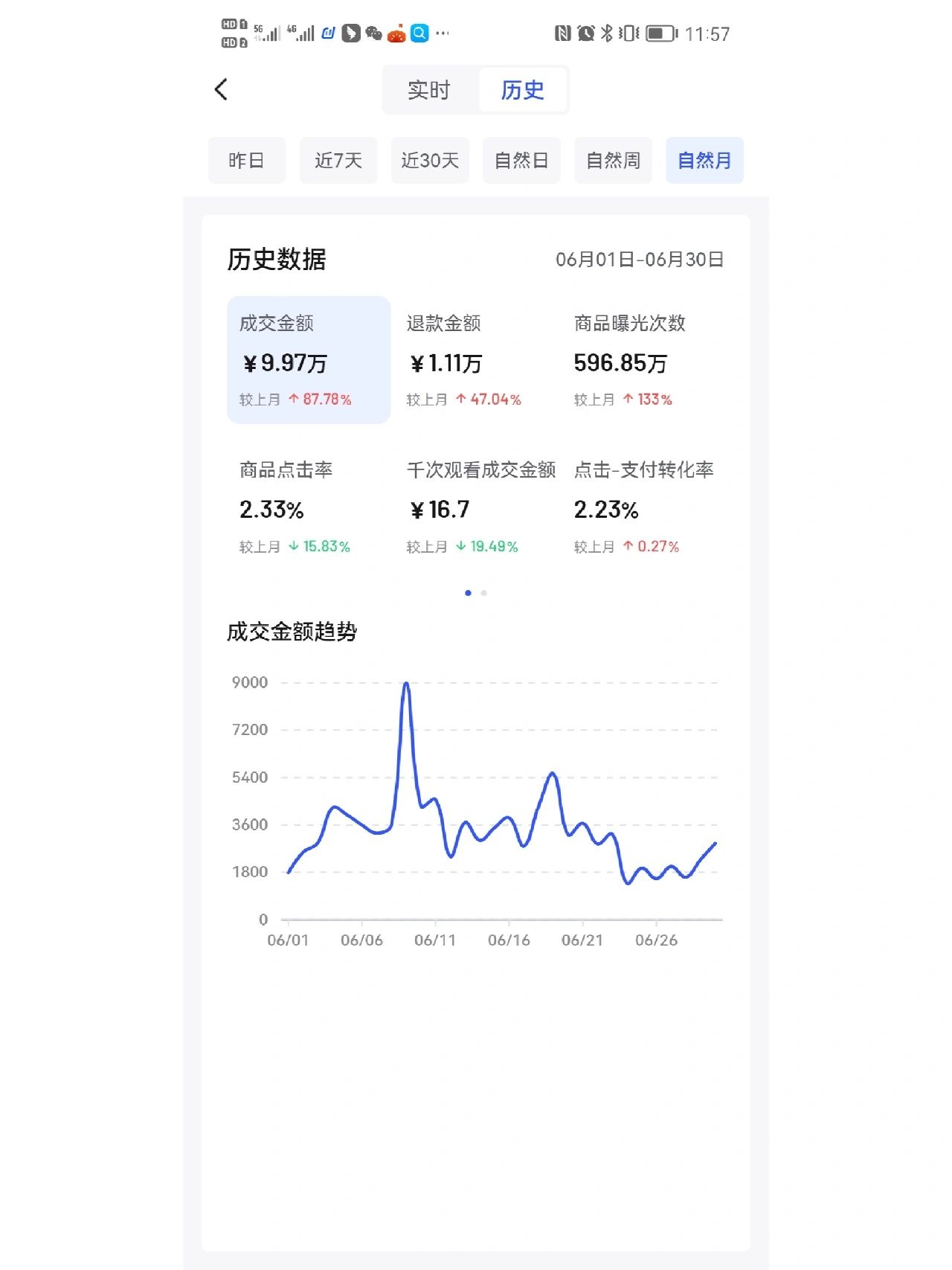
Task: Tap the 06/16 axis label
Action: pos(509,940)
